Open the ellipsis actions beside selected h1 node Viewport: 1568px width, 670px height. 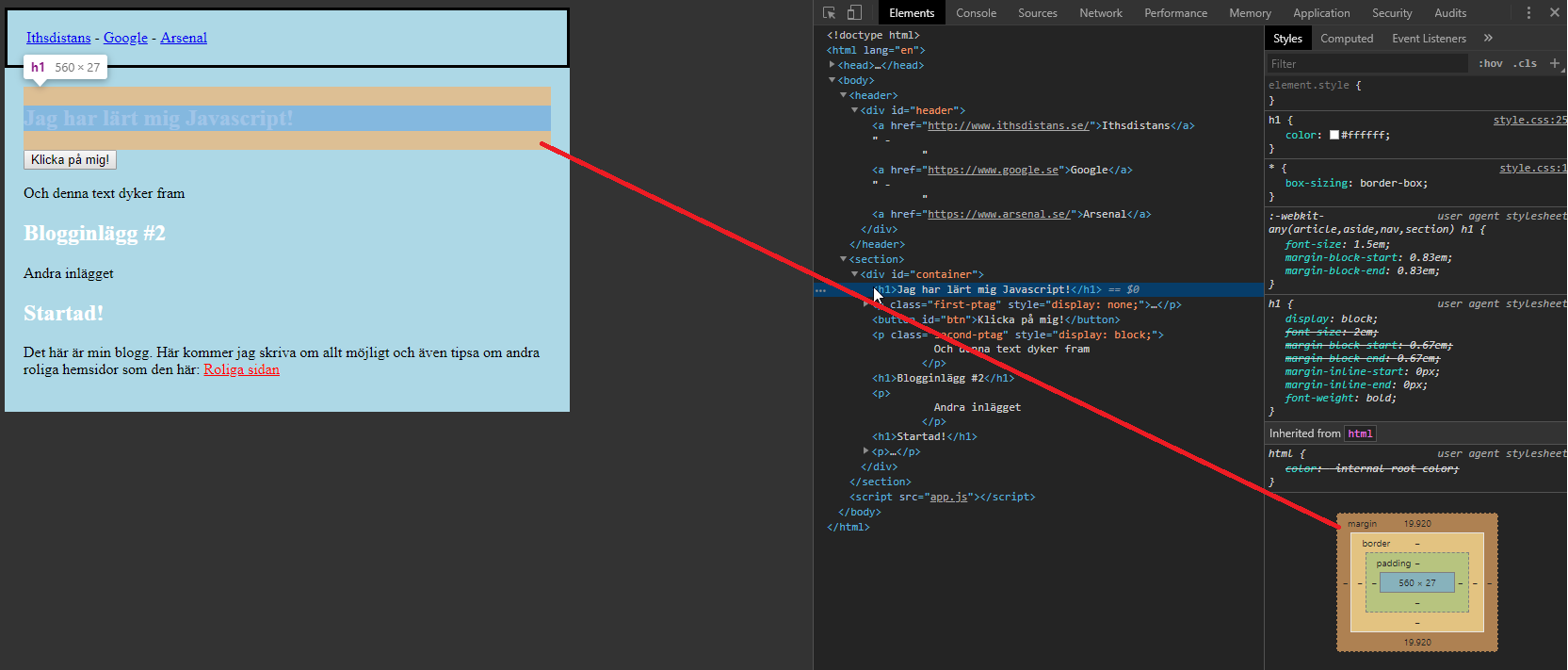(820, 290)
